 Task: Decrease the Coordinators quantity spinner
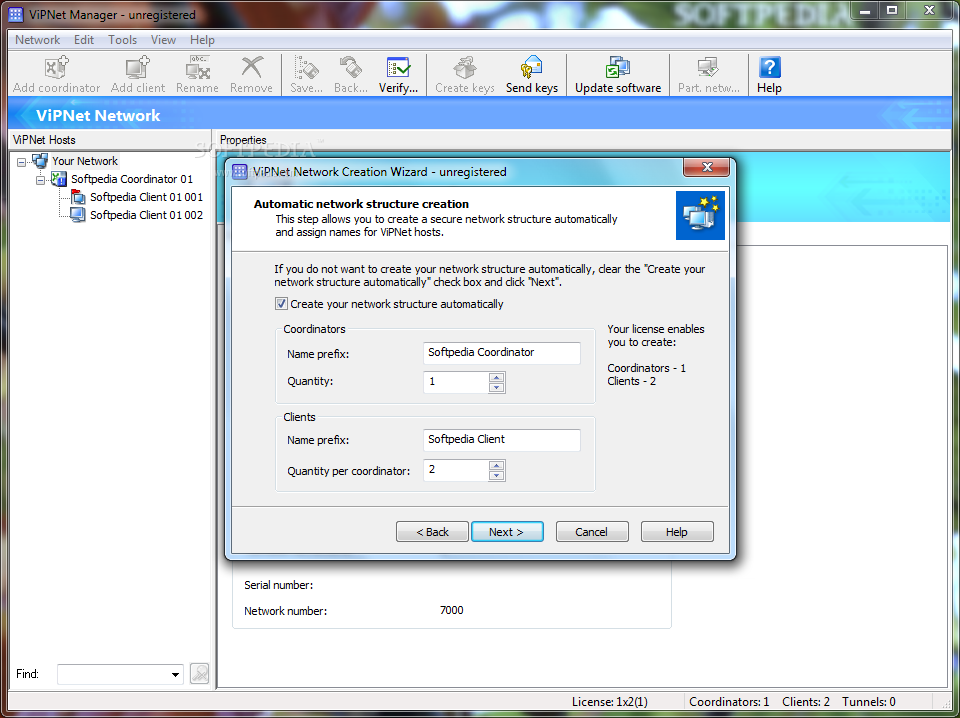(x=497, y=387)
